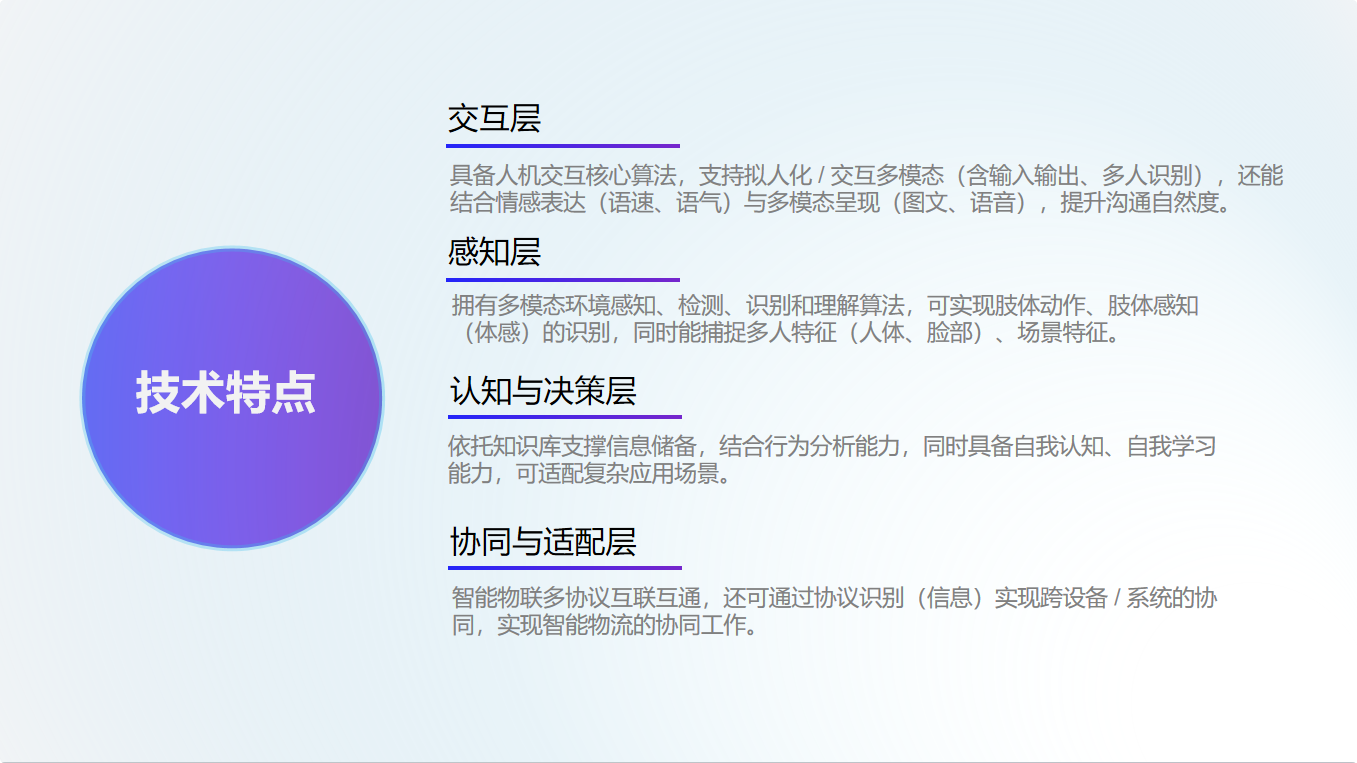Click the line starting with 依托知识库
This screenshot has width=1357, height=763.
831,446
